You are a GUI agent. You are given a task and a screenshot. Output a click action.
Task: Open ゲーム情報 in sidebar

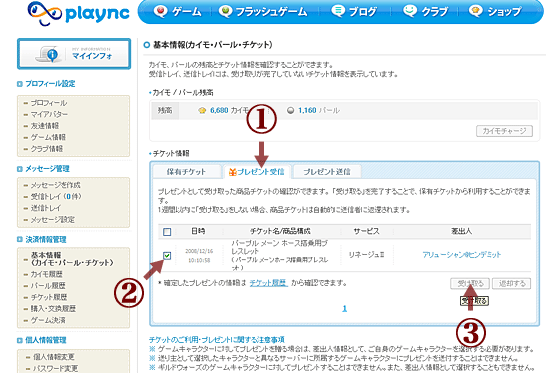click(x=48, y=137)
